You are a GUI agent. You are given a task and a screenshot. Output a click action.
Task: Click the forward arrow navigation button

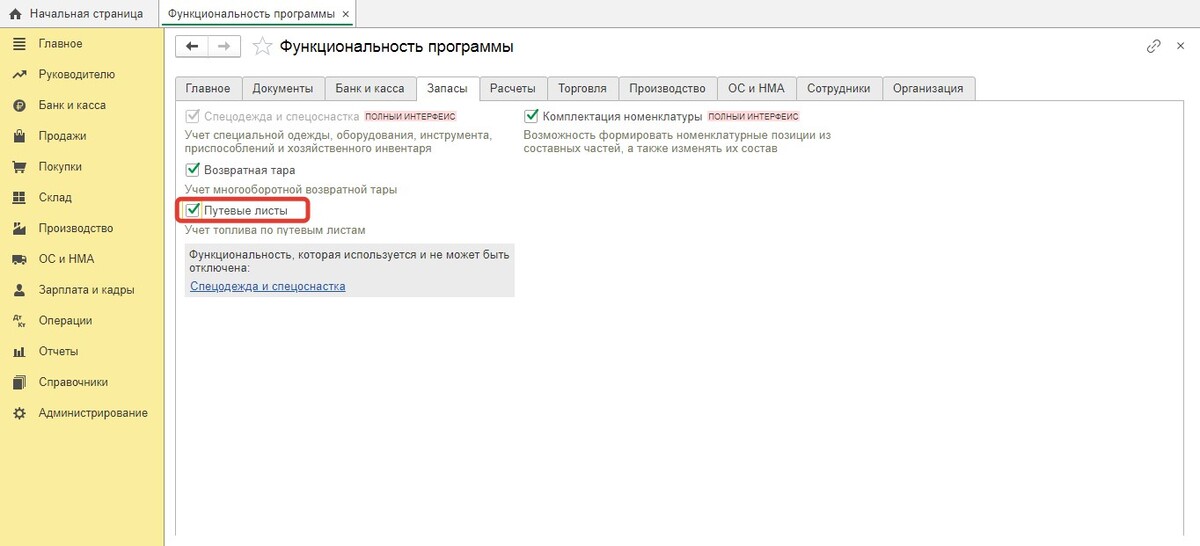225,47
